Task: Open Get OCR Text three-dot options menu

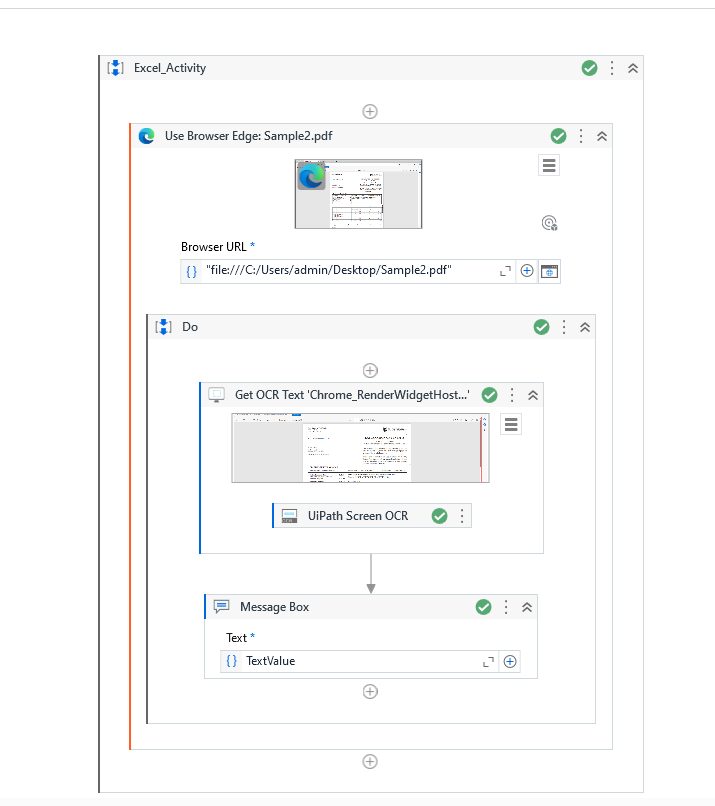Action: tap(512, 395)
